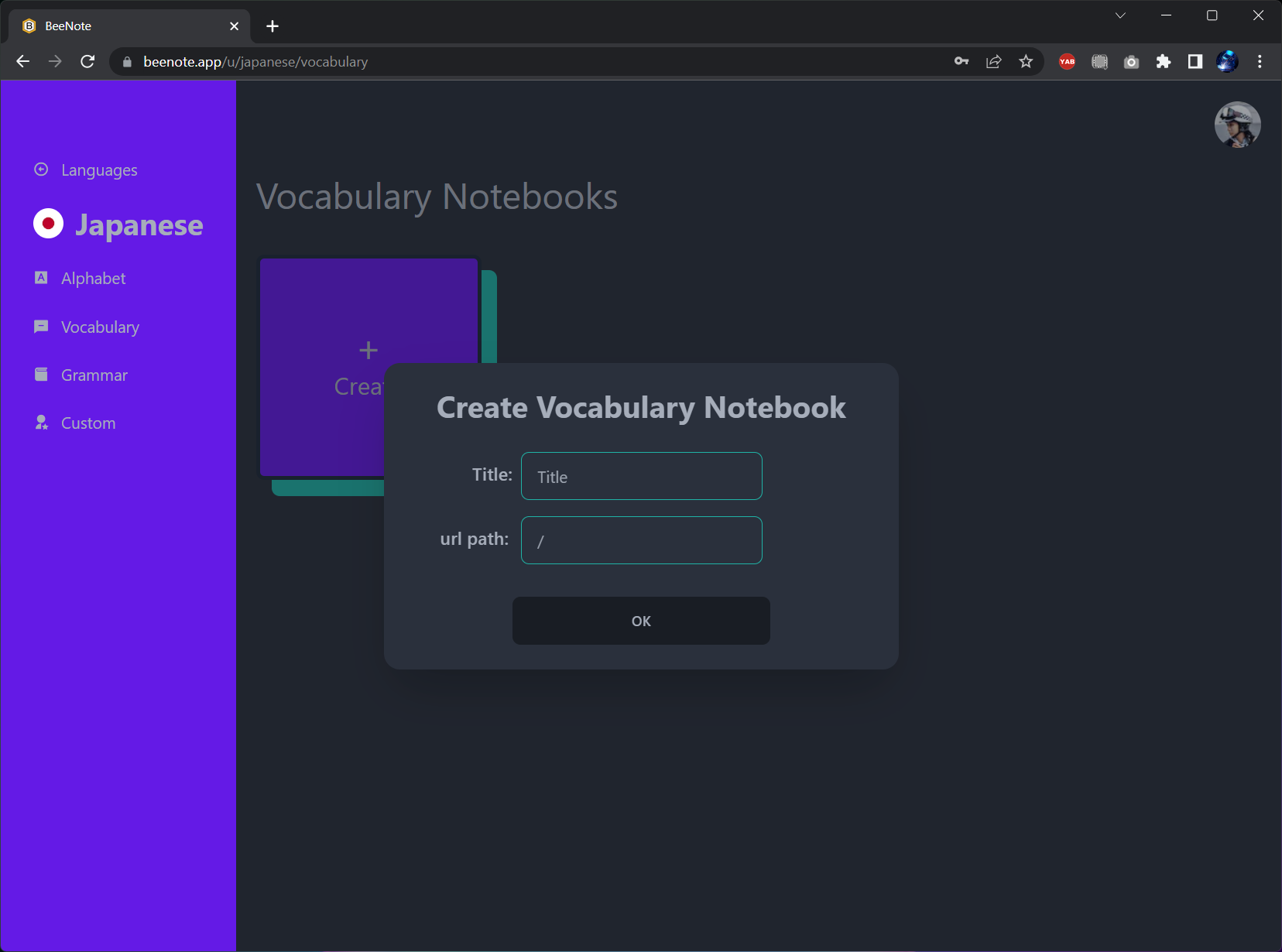Open the Alphabet section

click(x=93, y=278)
